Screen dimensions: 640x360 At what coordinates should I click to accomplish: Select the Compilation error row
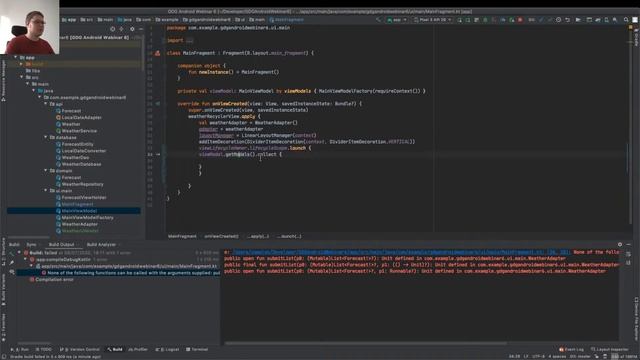(x=54, y=280)
